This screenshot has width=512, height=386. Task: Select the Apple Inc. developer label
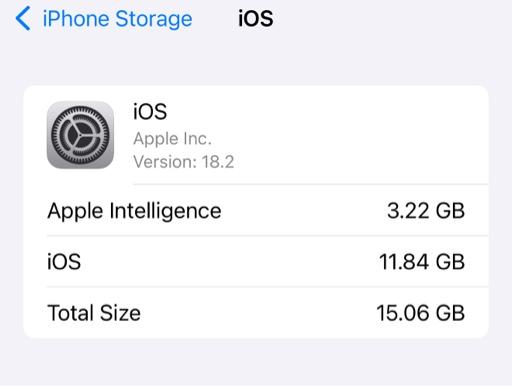tap(172, 138)
